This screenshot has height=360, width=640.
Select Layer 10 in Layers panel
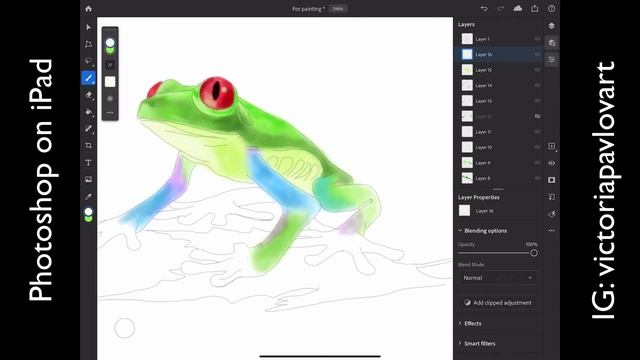[x=498, y=147]
